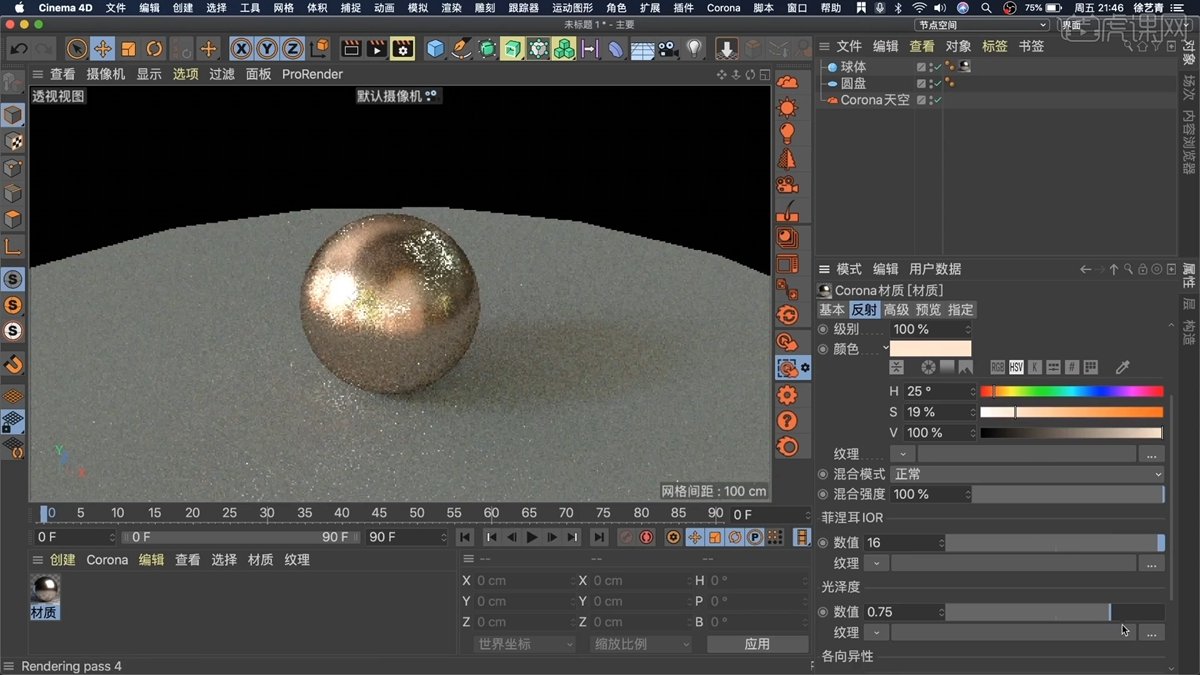Screen dimensions: 1200x675
Task: Switch to the 高级 material tab
Action: (896, 310)
